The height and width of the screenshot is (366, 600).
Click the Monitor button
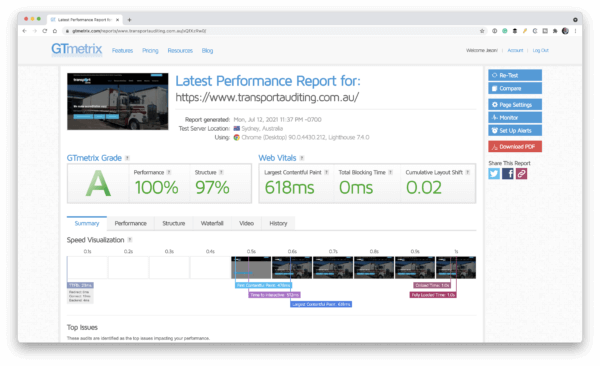(515, 118)
